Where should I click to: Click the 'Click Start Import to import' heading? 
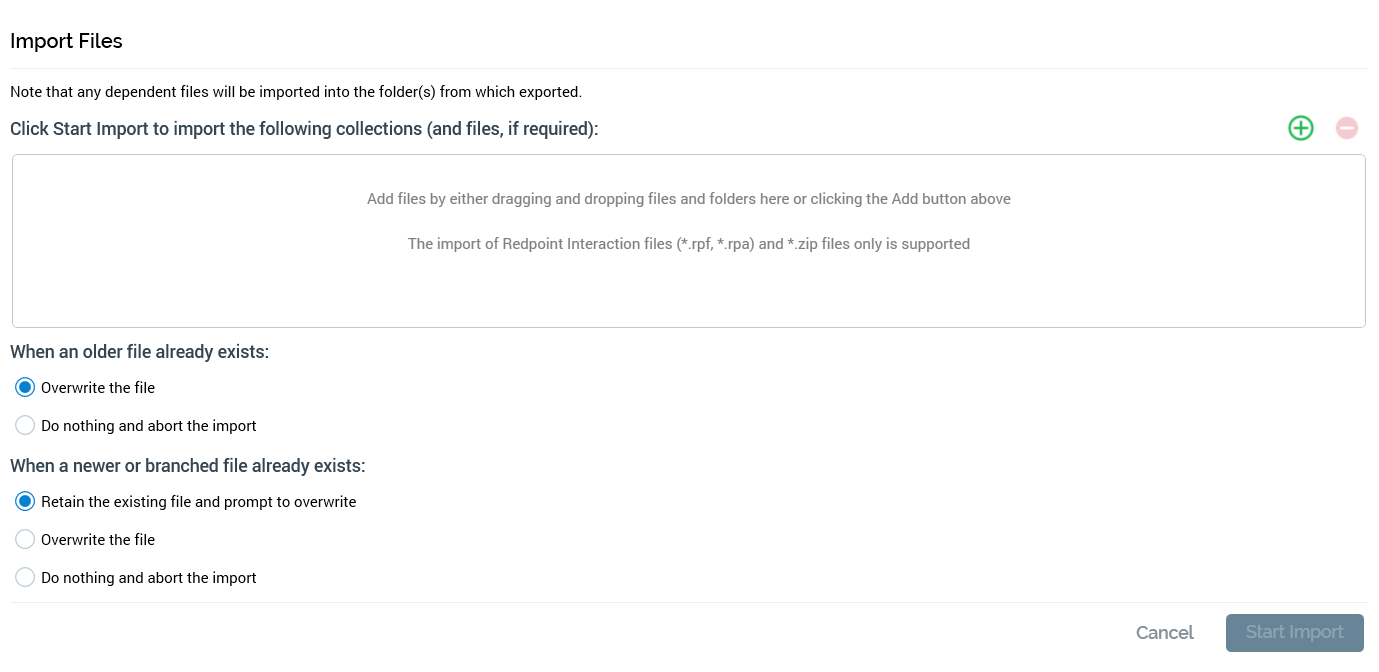tap(304, 129)
